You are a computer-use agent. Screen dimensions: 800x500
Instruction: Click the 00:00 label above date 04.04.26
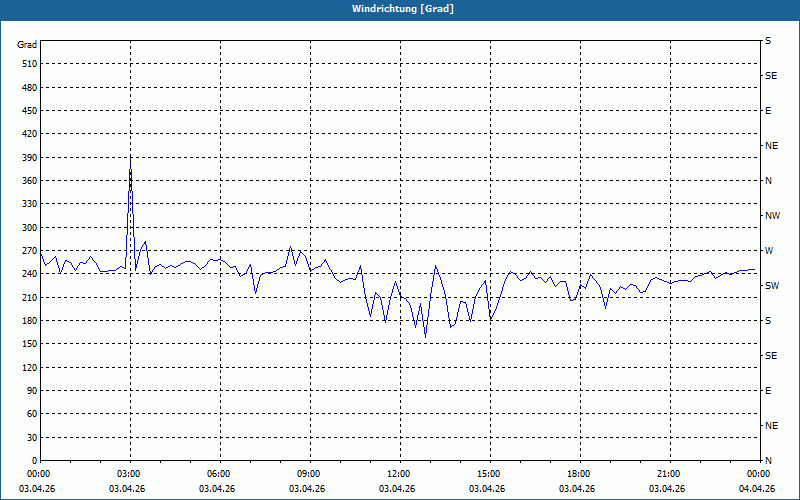757,474
